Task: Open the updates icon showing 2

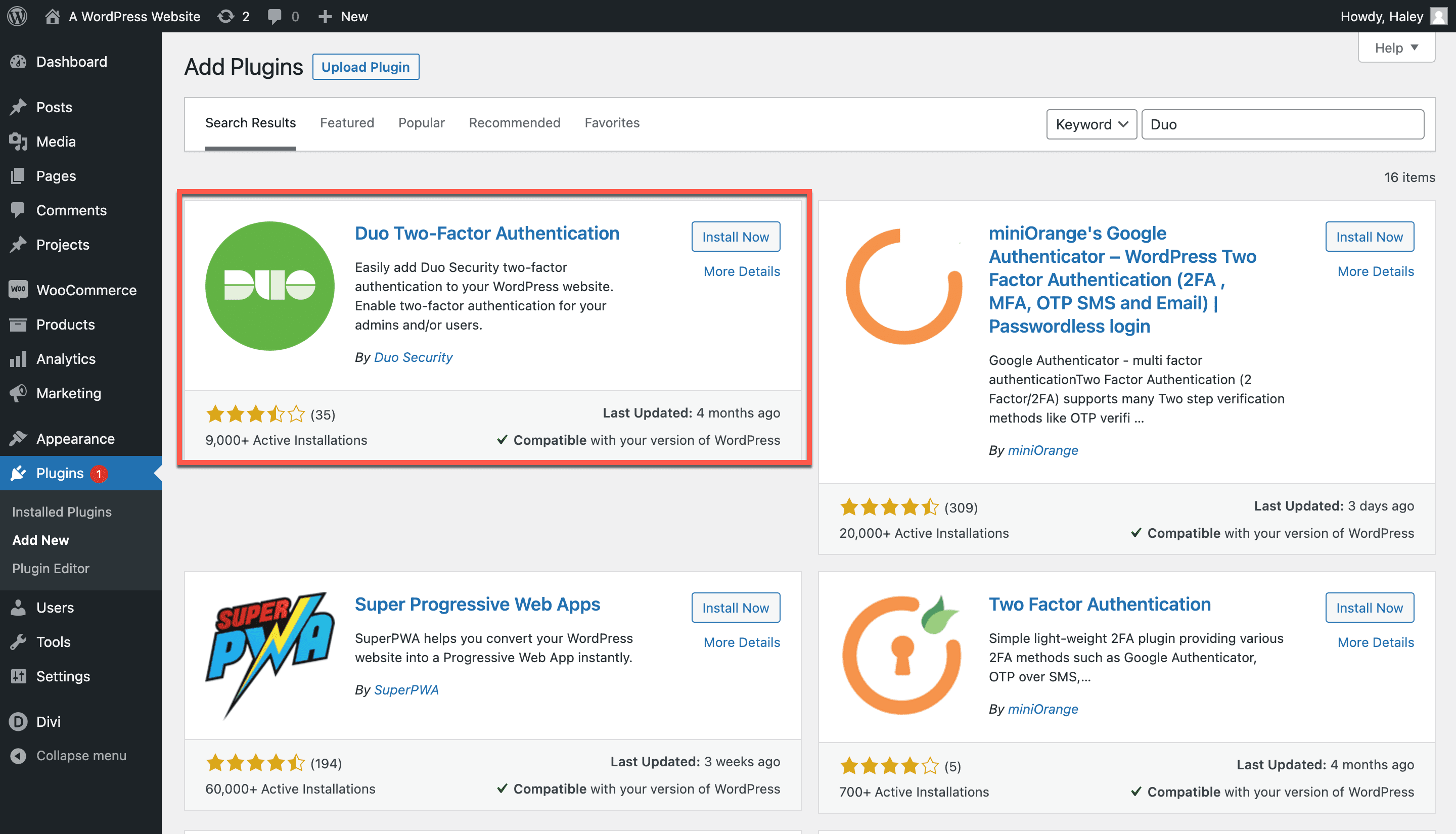Action: click(233, 16)
